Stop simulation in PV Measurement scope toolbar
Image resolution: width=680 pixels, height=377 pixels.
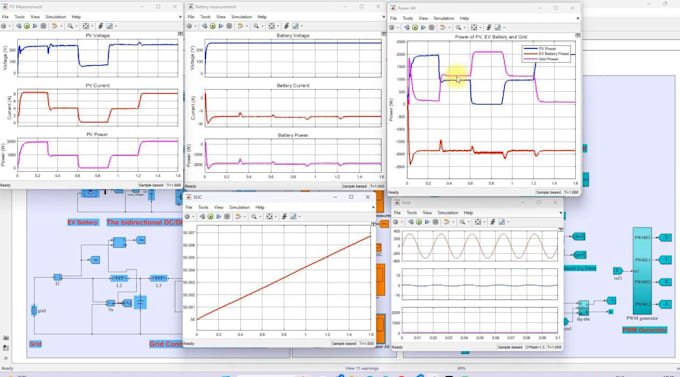coord(43,26)
